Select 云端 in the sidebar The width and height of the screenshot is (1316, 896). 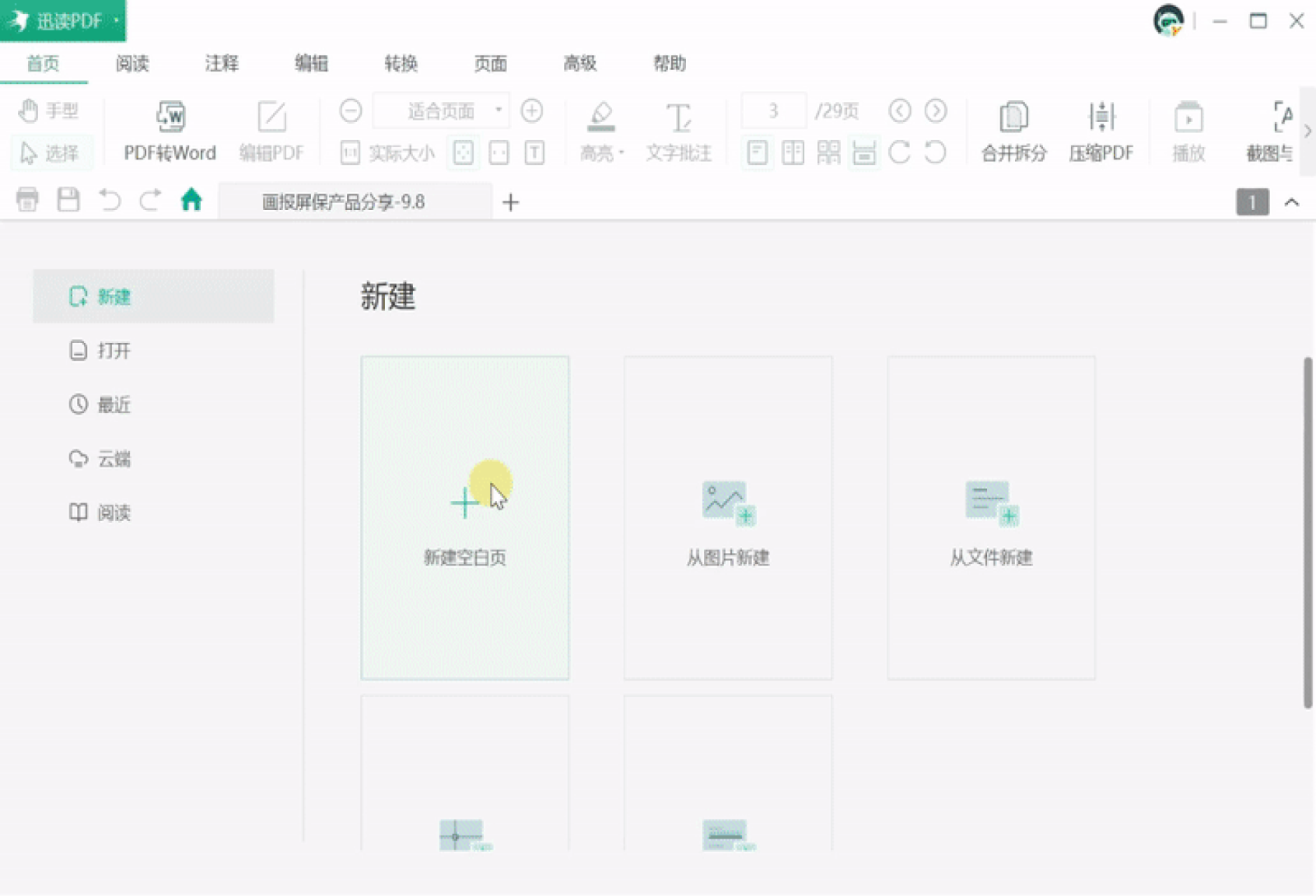tap(153, 459)
